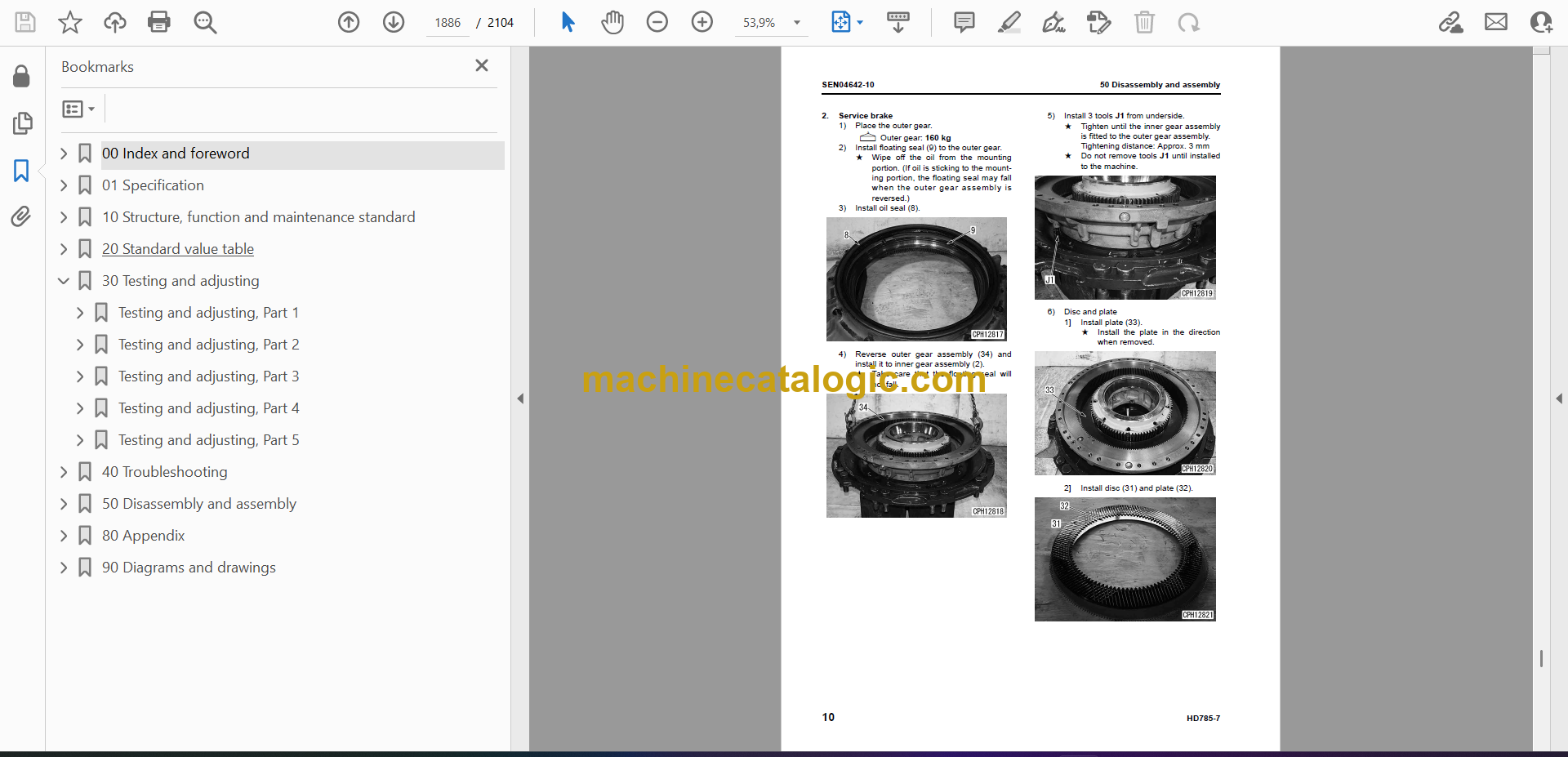Screen dimensions: 1568x757
Task: Open Testing and adjusting, Part 4
Action: tap(208, 408)
